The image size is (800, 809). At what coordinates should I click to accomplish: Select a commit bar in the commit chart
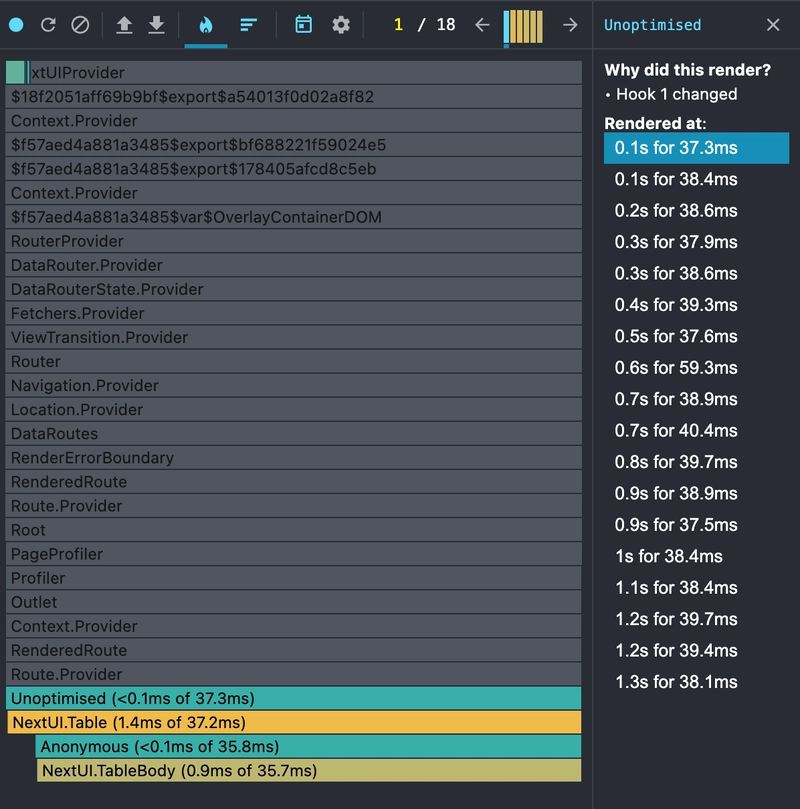tap(524, 25)
